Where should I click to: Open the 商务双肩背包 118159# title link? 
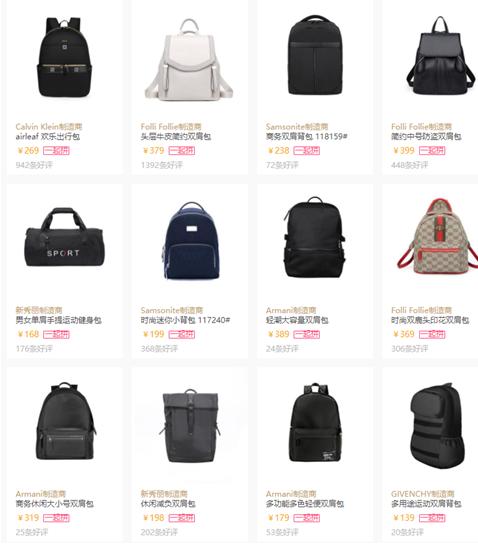(306, 136)
